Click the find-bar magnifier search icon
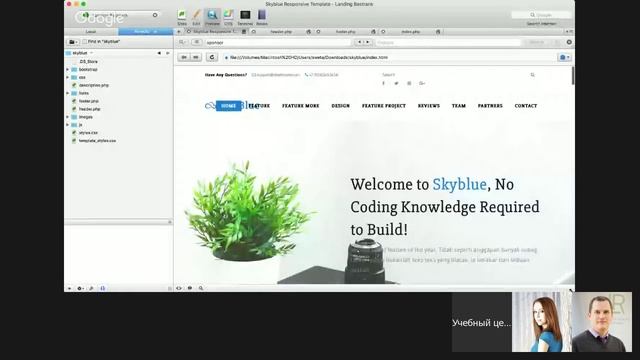The height and width of the screenshot is (360, 640). pyautogui.click(x=182, y=42)
